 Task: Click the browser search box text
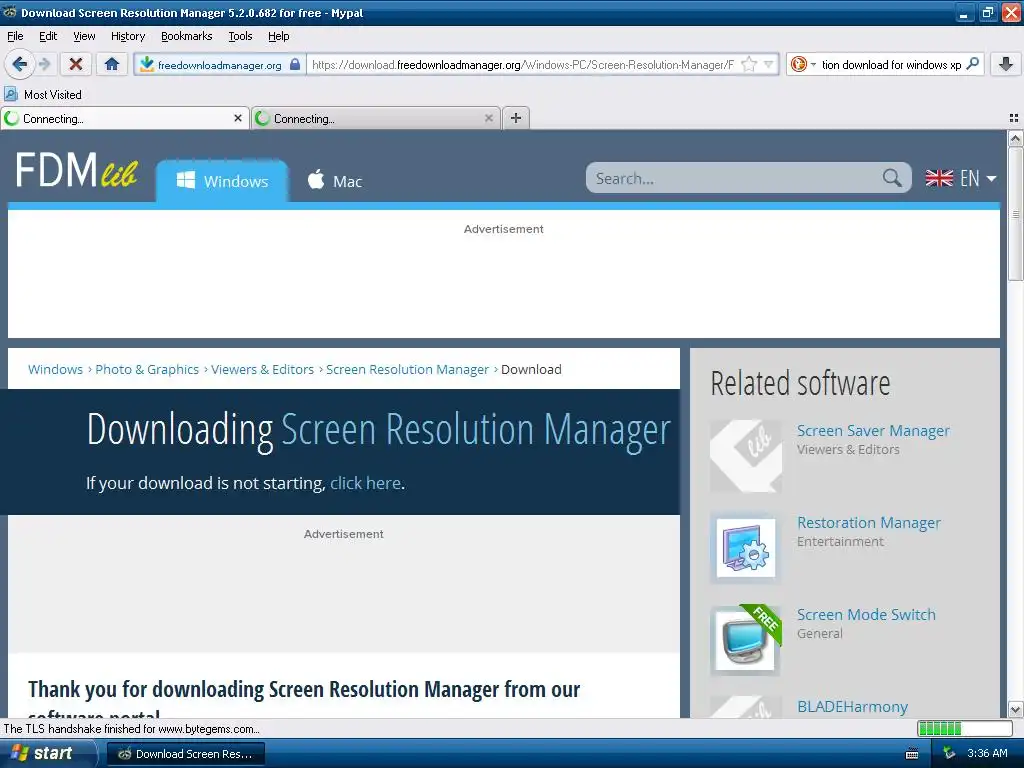[x=891, y=64]
